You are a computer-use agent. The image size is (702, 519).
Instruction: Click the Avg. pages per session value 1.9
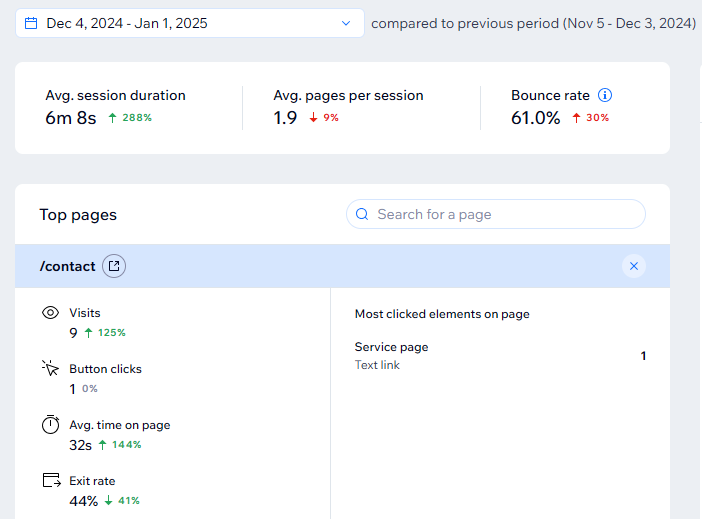click(x=285, y=118)
